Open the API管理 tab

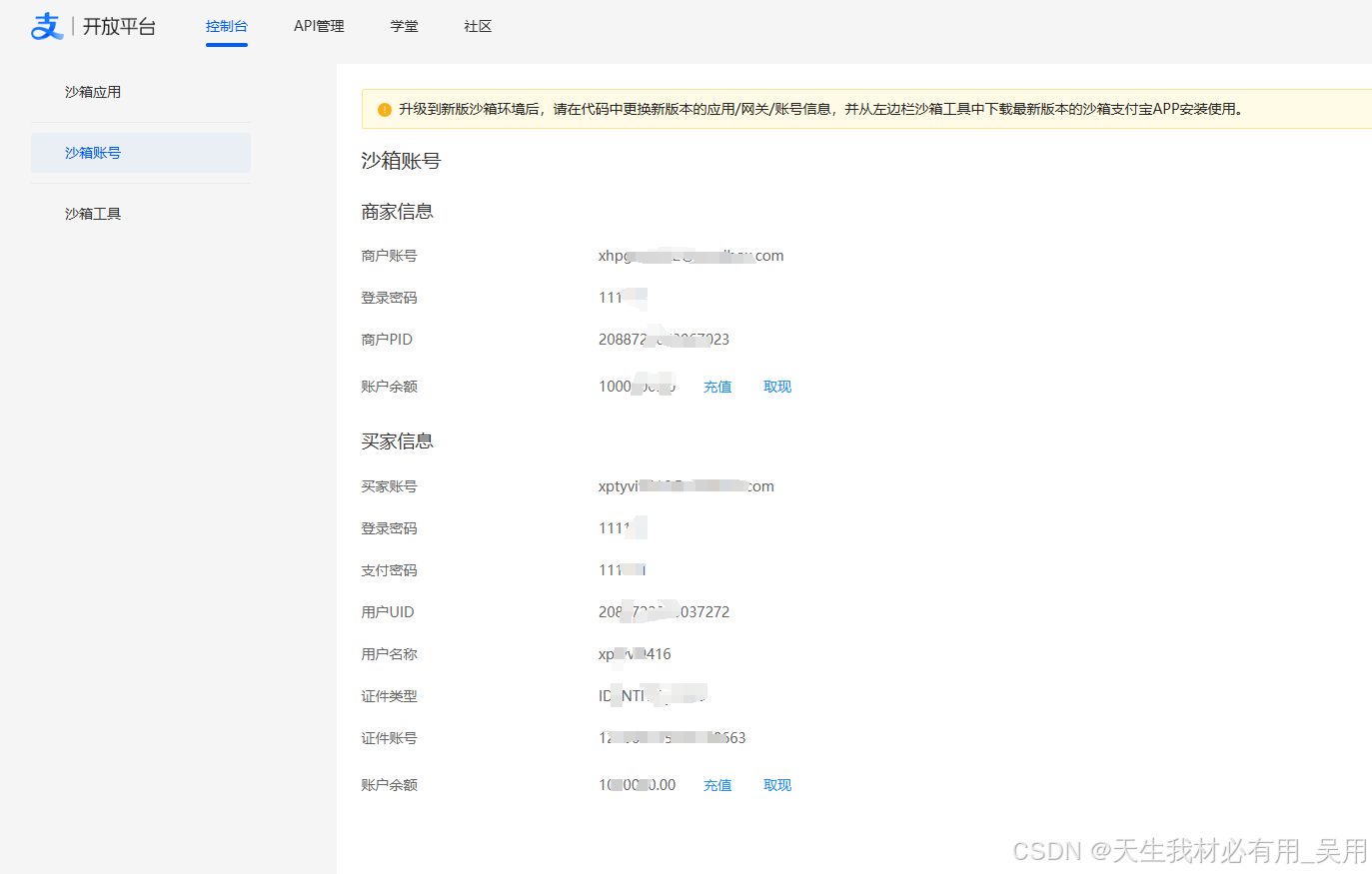(319, 26)
